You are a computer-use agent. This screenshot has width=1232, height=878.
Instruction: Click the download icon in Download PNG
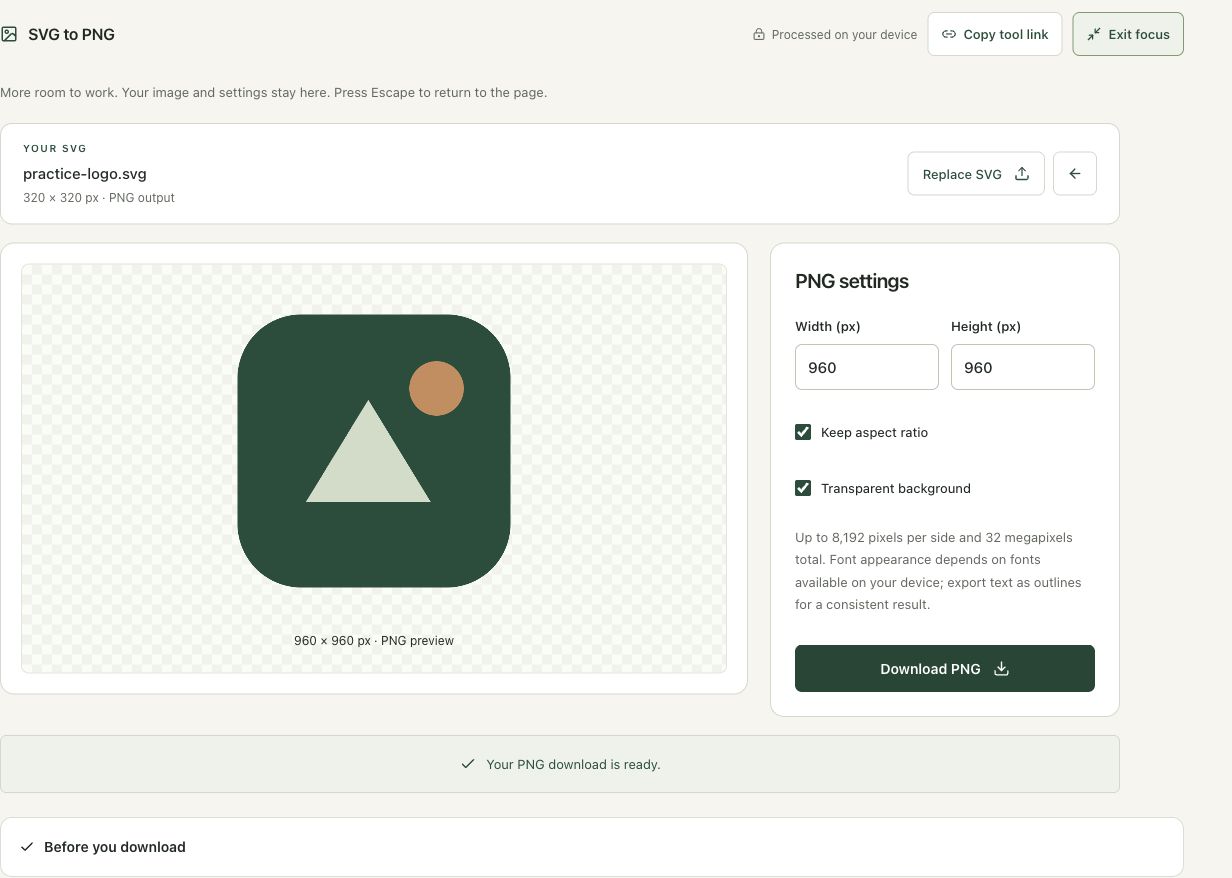(1001, 669)
